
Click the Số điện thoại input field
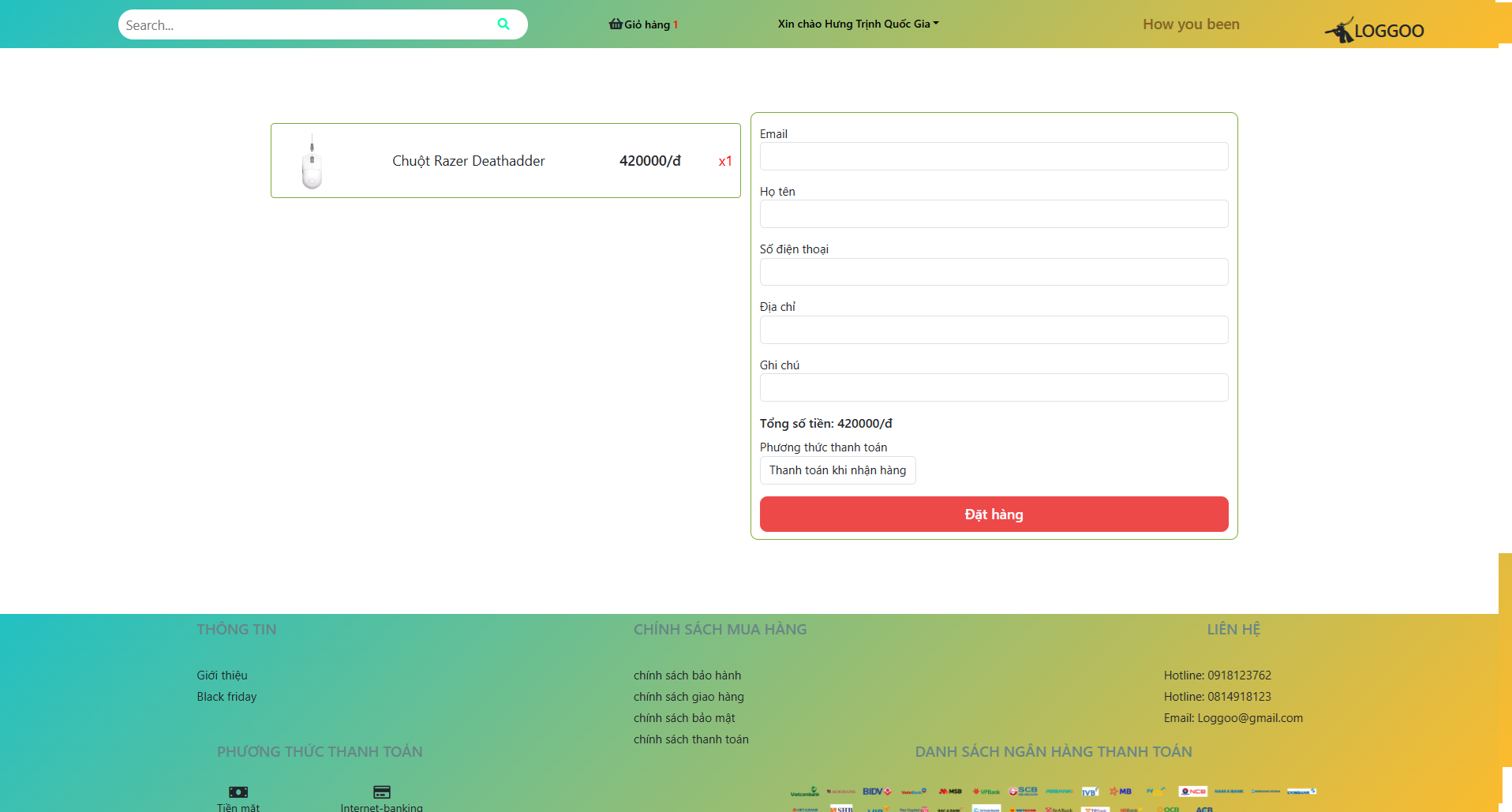(x=994, y=272)
